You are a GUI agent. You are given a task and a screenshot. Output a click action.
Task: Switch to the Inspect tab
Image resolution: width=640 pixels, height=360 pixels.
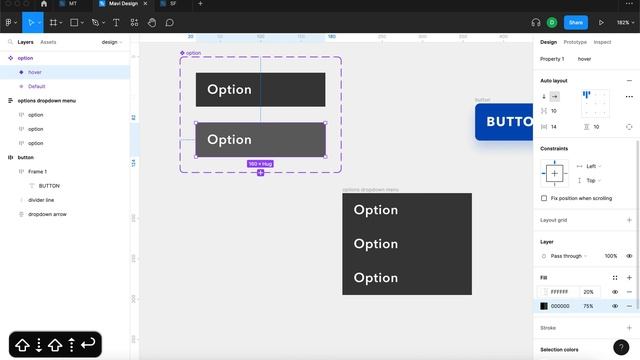click(x=602, y=42)
